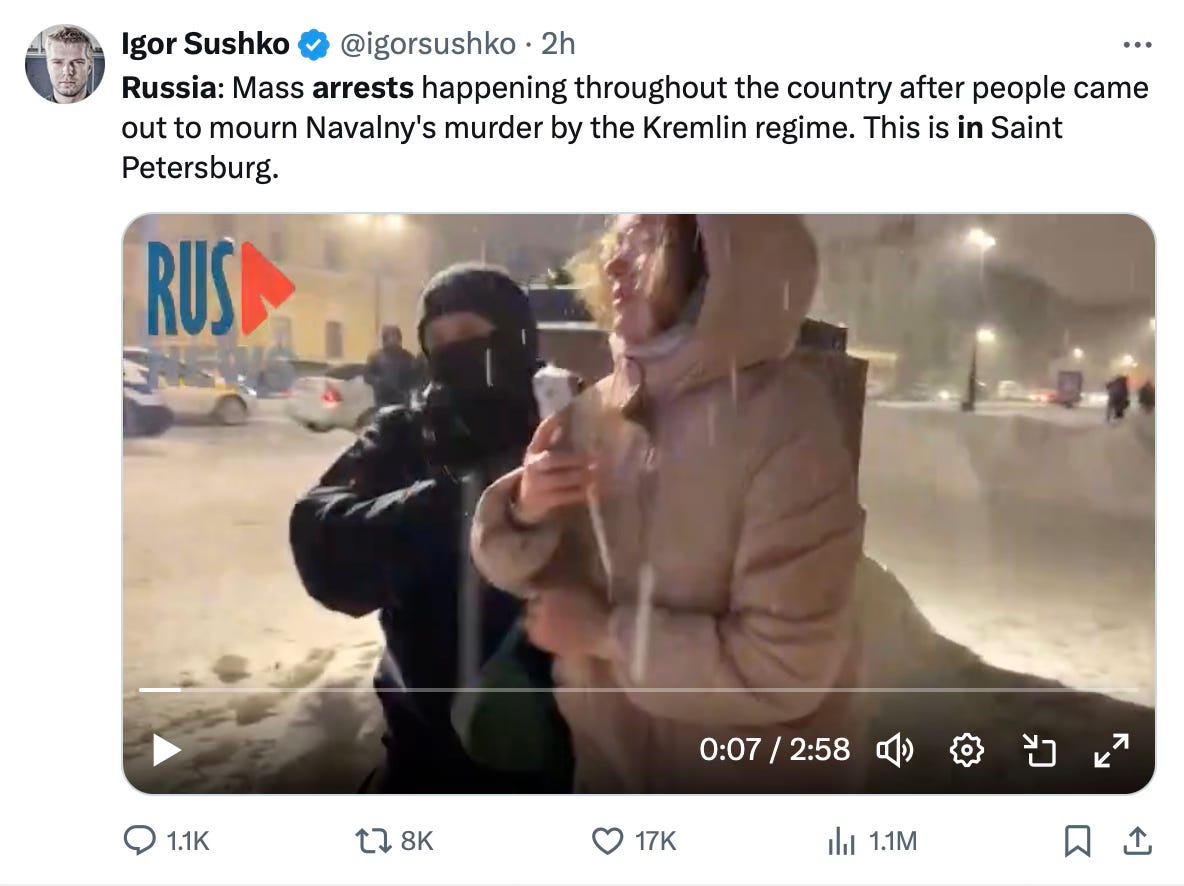This screenshot has height=886, width=1184.
Task: Share the tweet upload icon
Action: coord(1137,841)
